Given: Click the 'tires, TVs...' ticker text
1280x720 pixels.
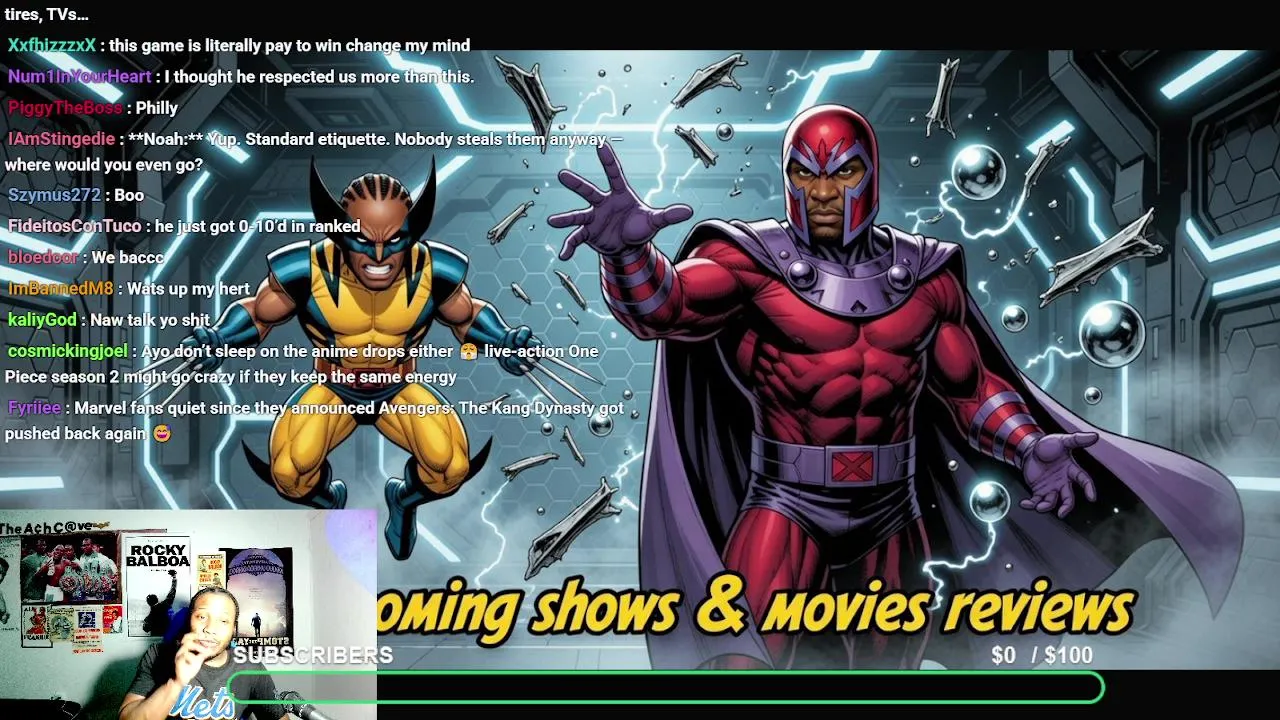Looking at the screenshot, I should point(46,14).
